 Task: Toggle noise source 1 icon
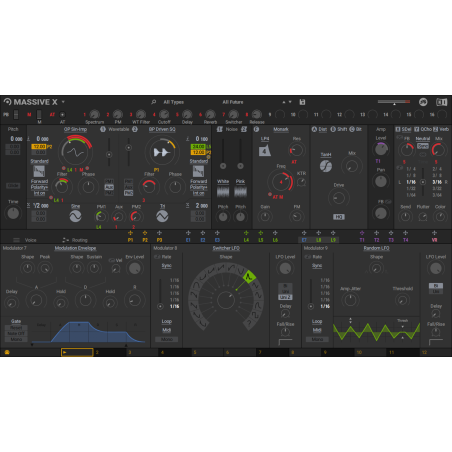tap(220, 129)
